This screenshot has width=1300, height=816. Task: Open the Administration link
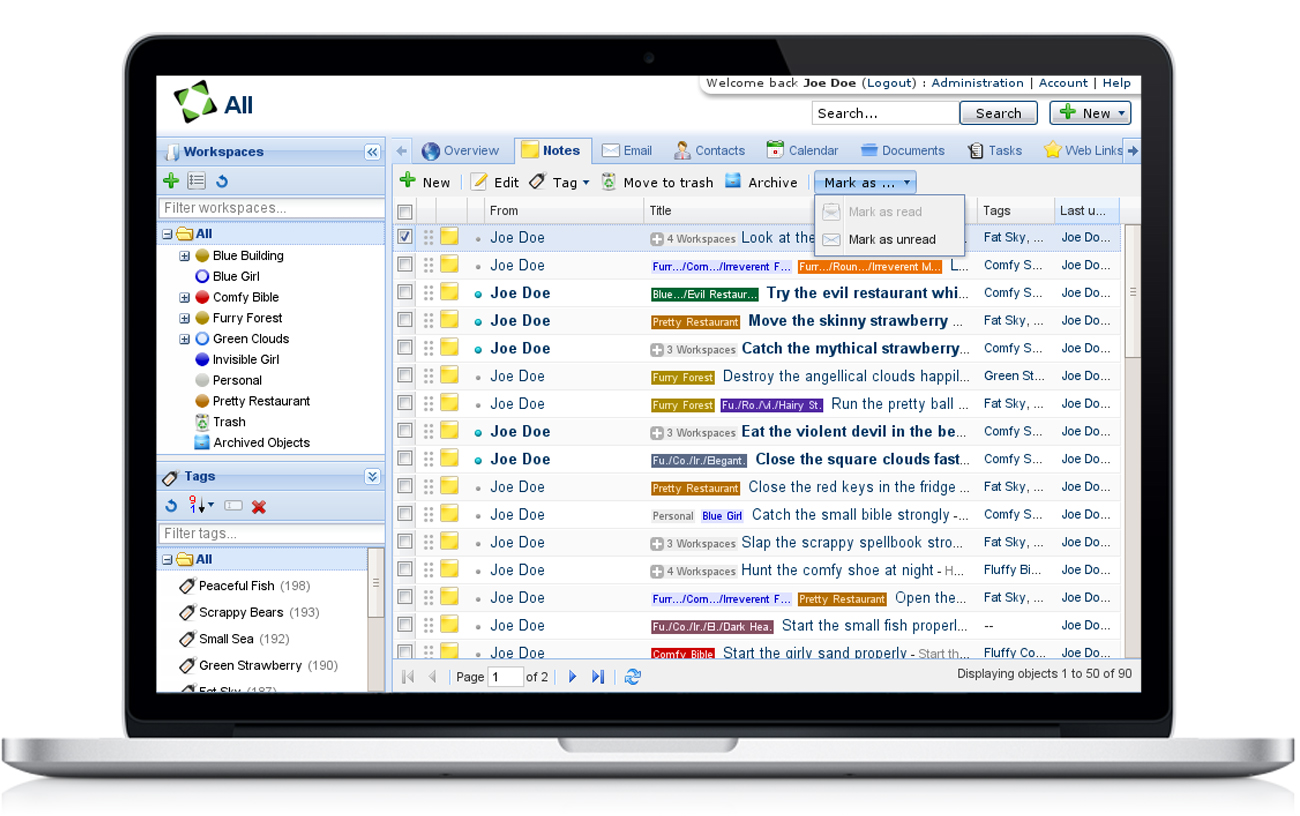977,83
